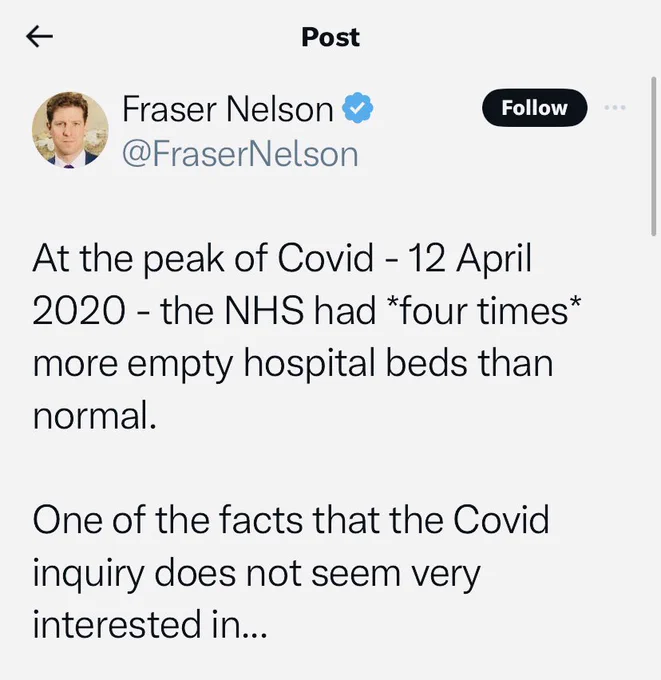This screenshot has width=661, height=680.
Task: Click the word "inquiry" in the post
Action: [x=88, y=573]
